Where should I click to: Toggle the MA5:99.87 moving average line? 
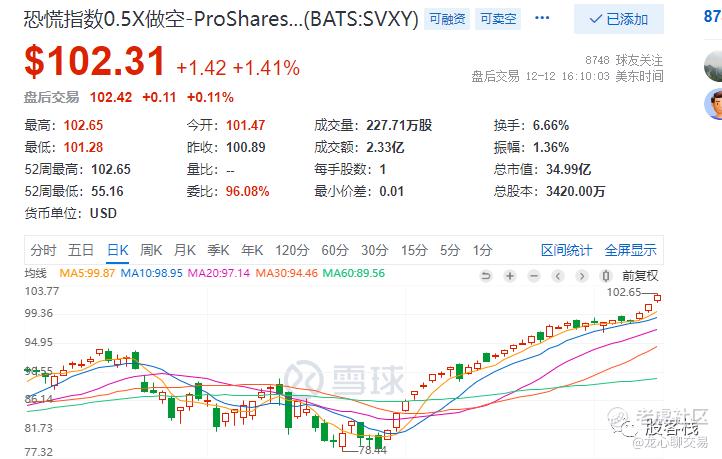coord(87,273)
